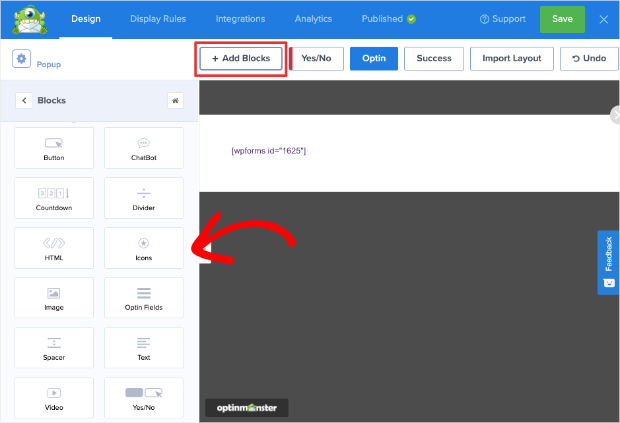
Task: Add a Countdown block
Action: [x=54, y=198]
